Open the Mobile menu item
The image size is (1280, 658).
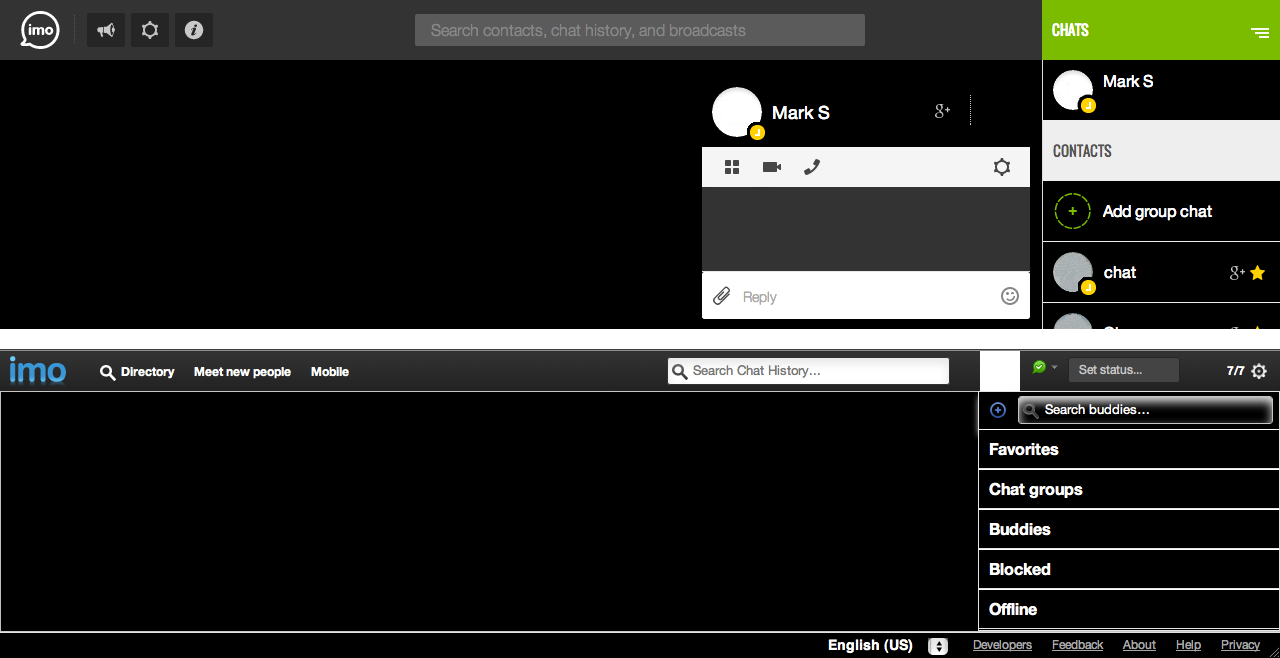(x=330, y=372)
